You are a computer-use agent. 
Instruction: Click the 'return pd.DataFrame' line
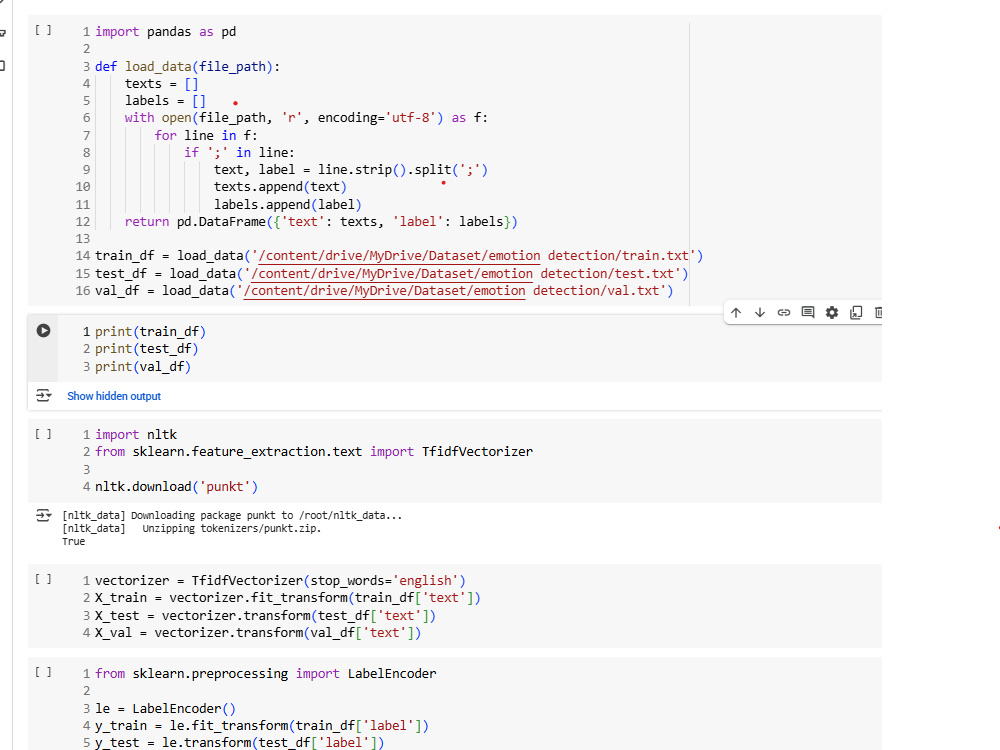coord(321,221)
